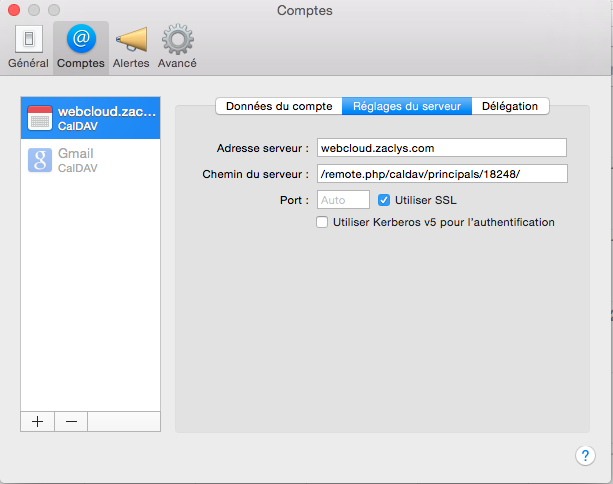Add a new account with plus button
613x484 pixels.
38,421
